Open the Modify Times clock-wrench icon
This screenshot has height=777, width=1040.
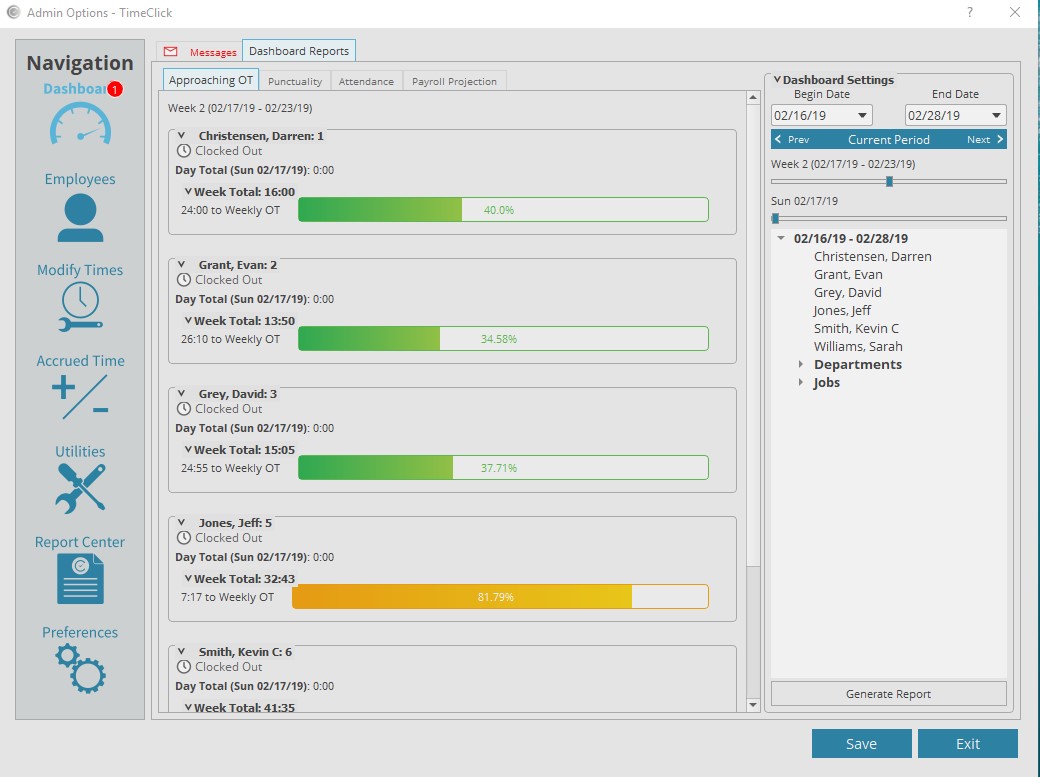80,307
